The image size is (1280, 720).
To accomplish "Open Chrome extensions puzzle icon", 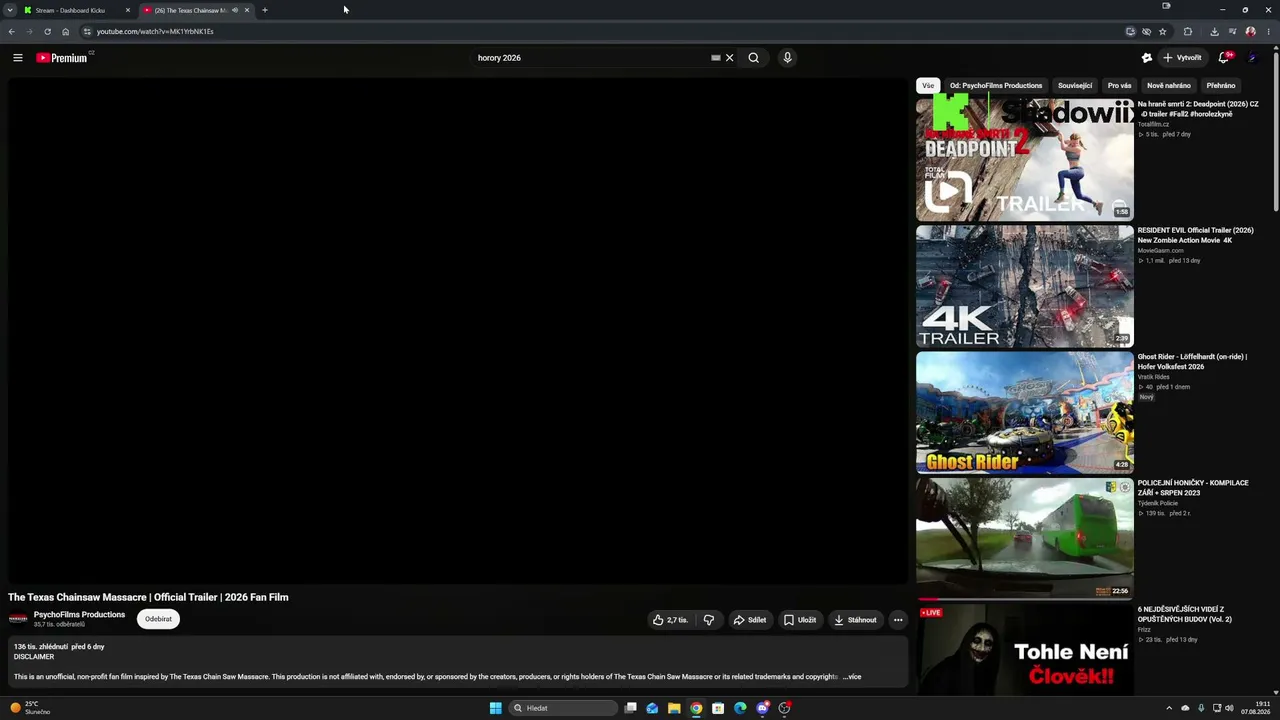I will (x=1188, y=31).
